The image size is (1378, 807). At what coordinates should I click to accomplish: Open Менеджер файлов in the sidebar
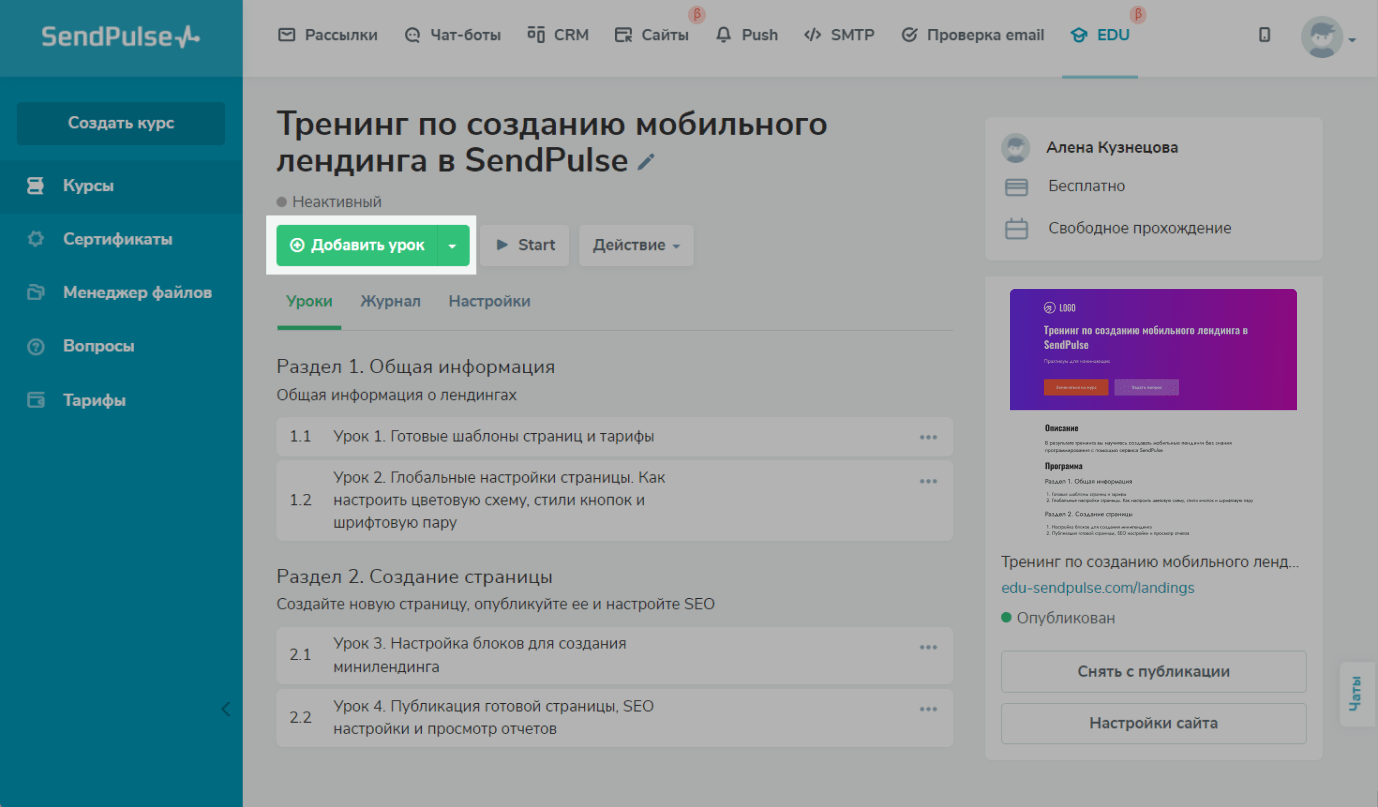coord(137,293)
